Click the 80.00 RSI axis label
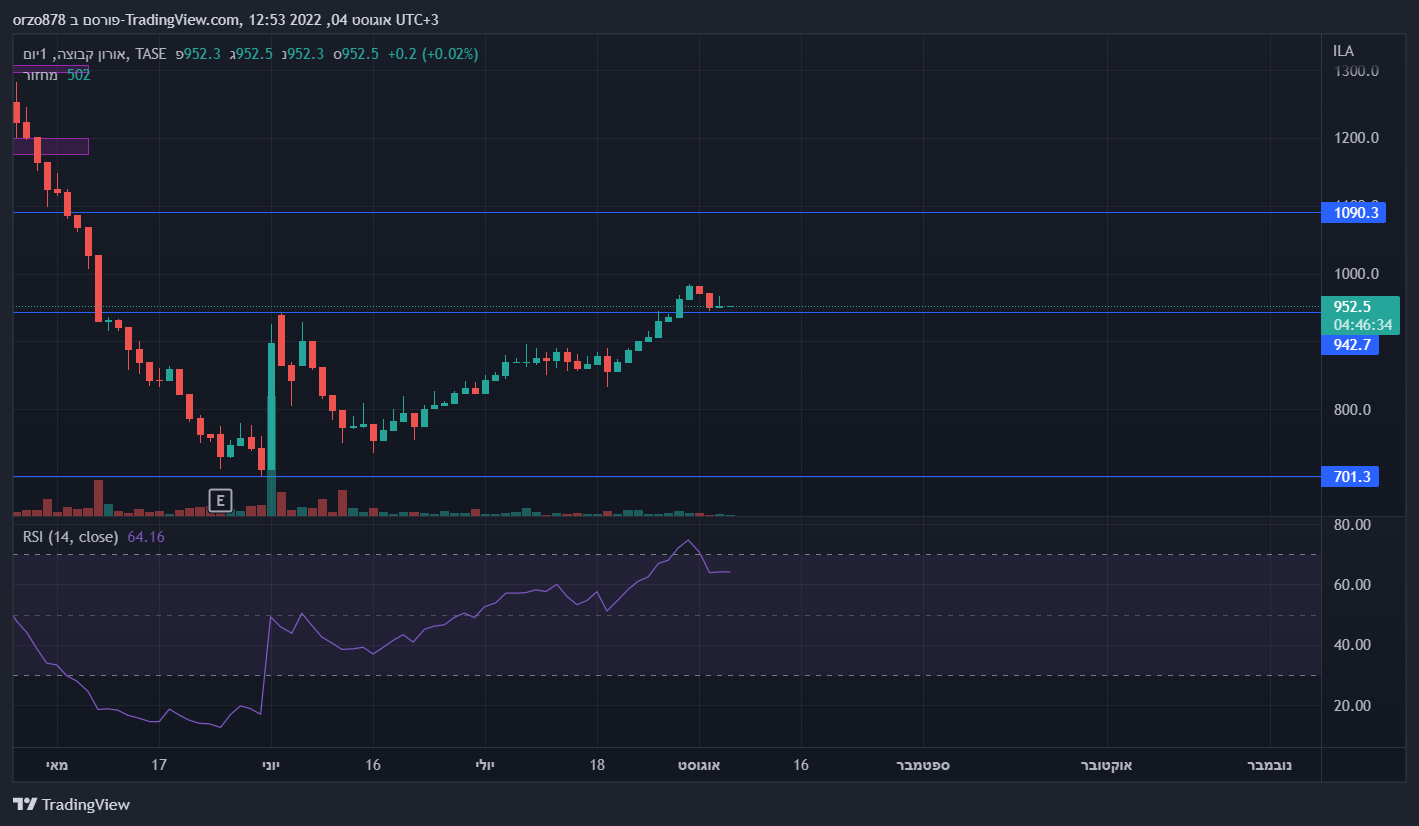Screen dimensions: 1419x826 coord(1352,524)
